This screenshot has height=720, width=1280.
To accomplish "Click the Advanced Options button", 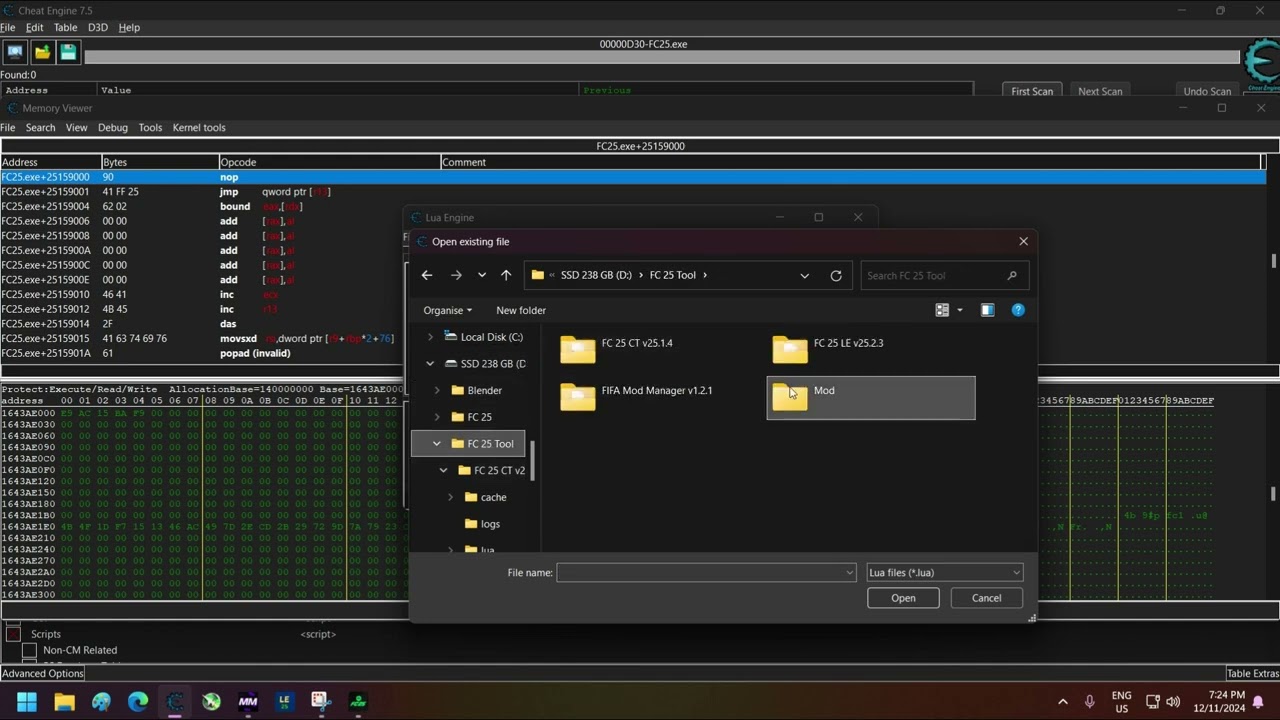I will point(43,673).
